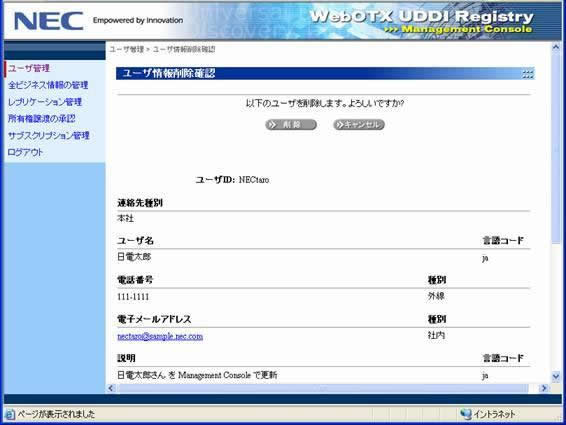Click the キャンセル (cancel) button
Viewport: 566px width, 425px height.
(359, 125)
